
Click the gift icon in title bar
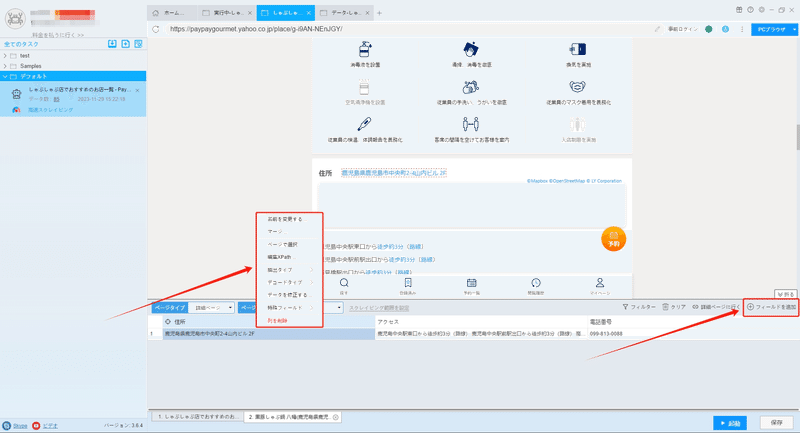(739, 10)
